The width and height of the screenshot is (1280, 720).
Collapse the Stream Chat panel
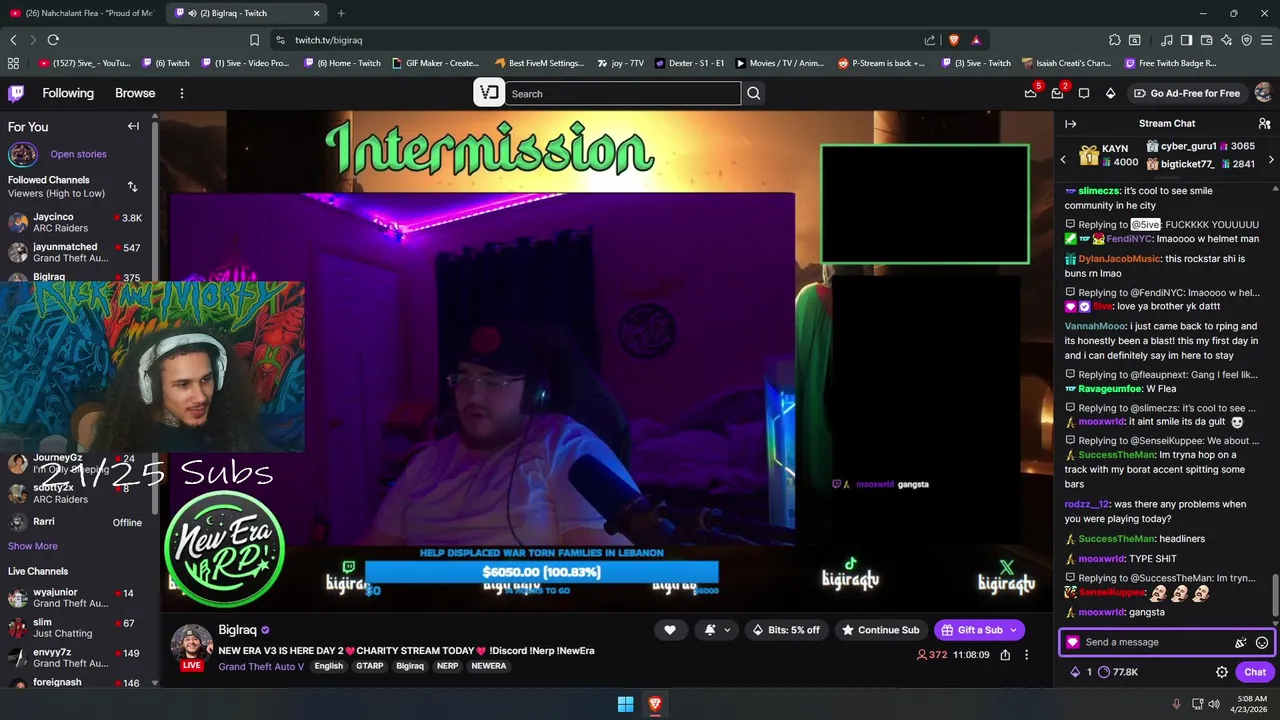[x=1070, y=123]
